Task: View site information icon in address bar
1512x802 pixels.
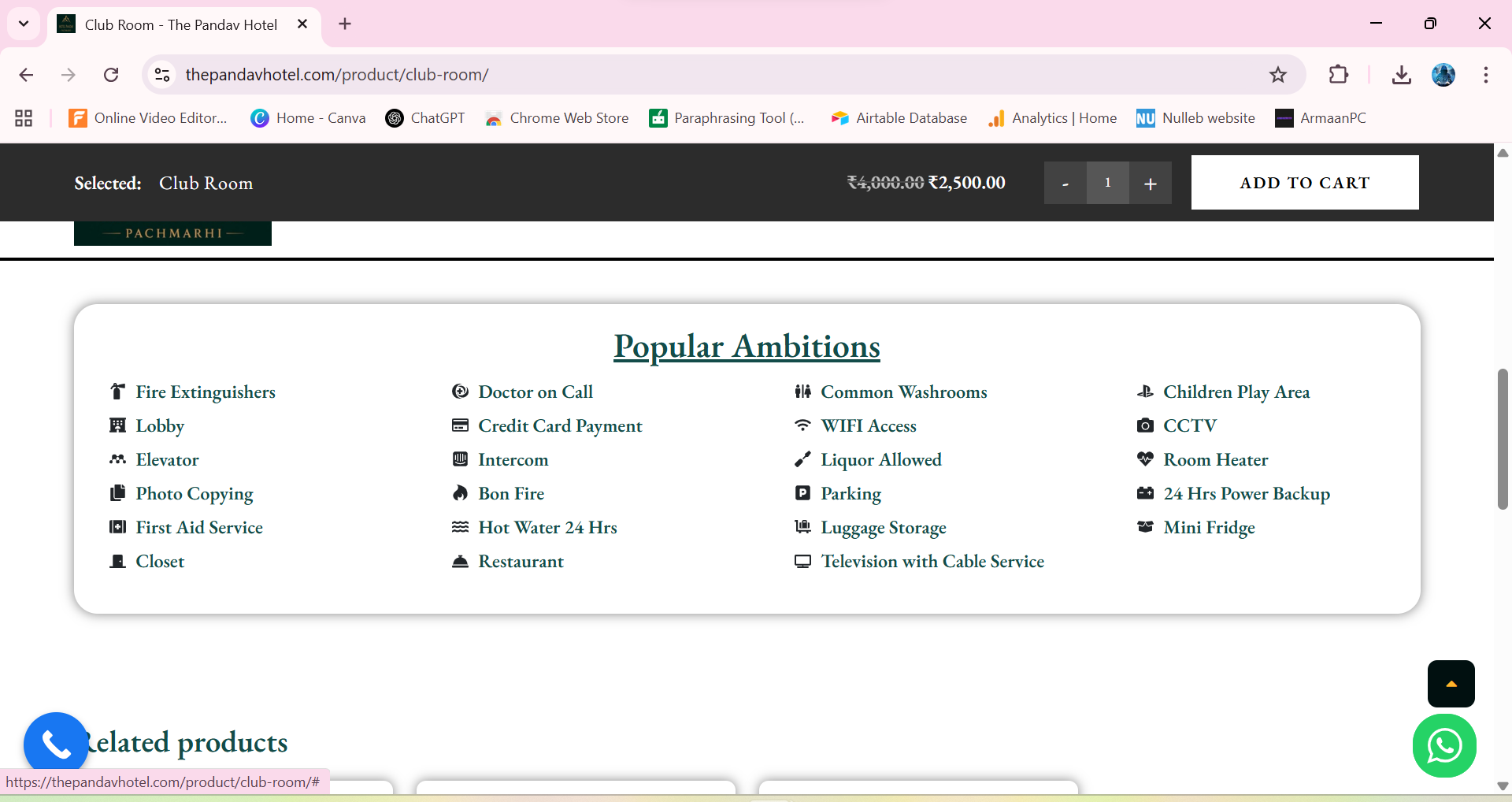Action: [162, 75]
